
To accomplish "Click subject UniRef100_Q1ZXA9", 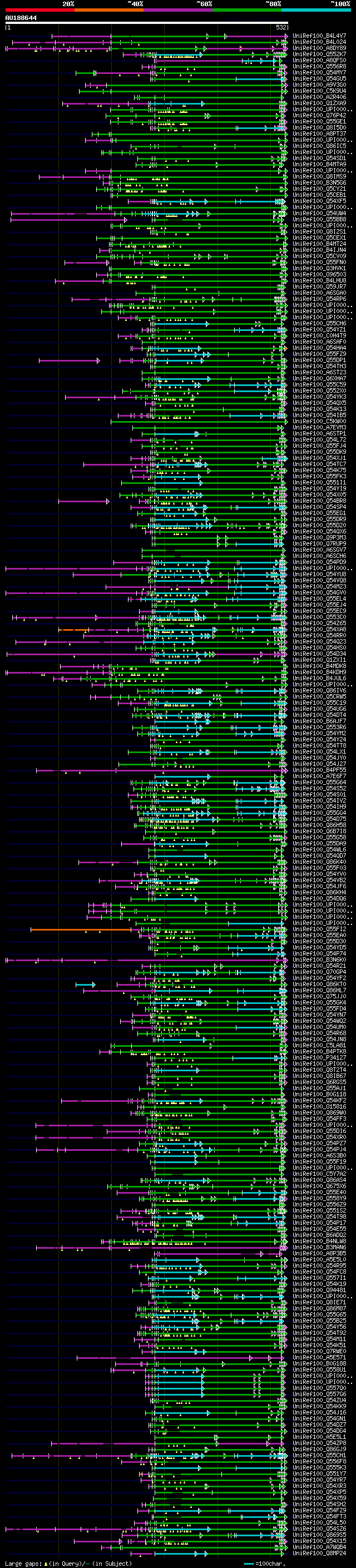I will coord(319,103).
